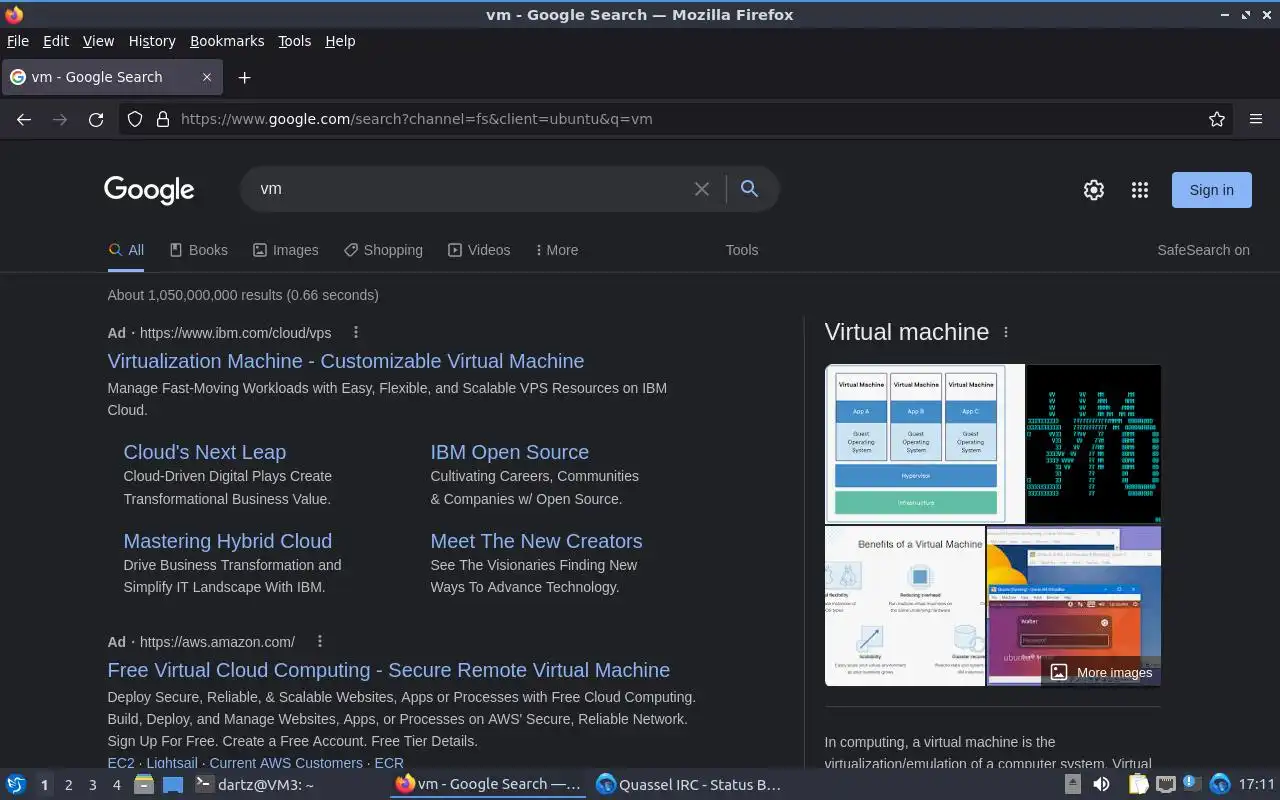Switch to Quassel IRC taskbar window
Viewport: 1280px width, 800px height.
(688, 785)
